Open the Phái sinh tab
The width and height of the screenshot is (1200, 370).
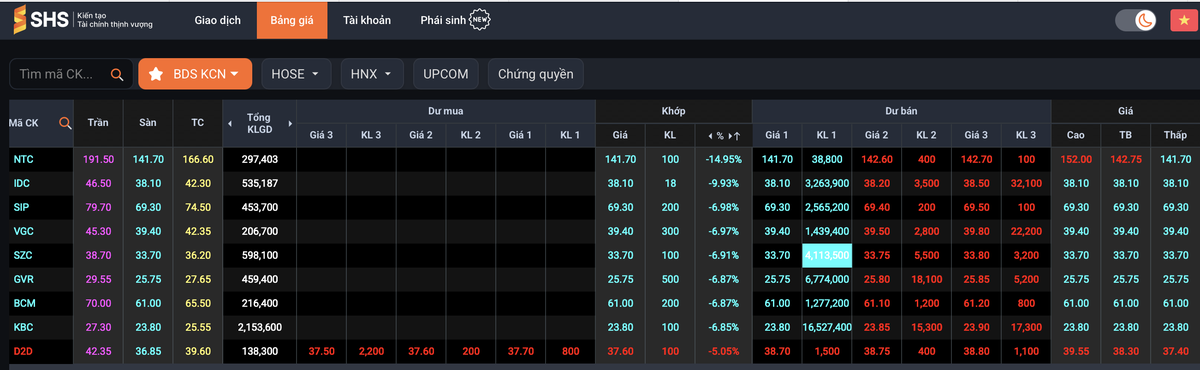tap(444, 20)
